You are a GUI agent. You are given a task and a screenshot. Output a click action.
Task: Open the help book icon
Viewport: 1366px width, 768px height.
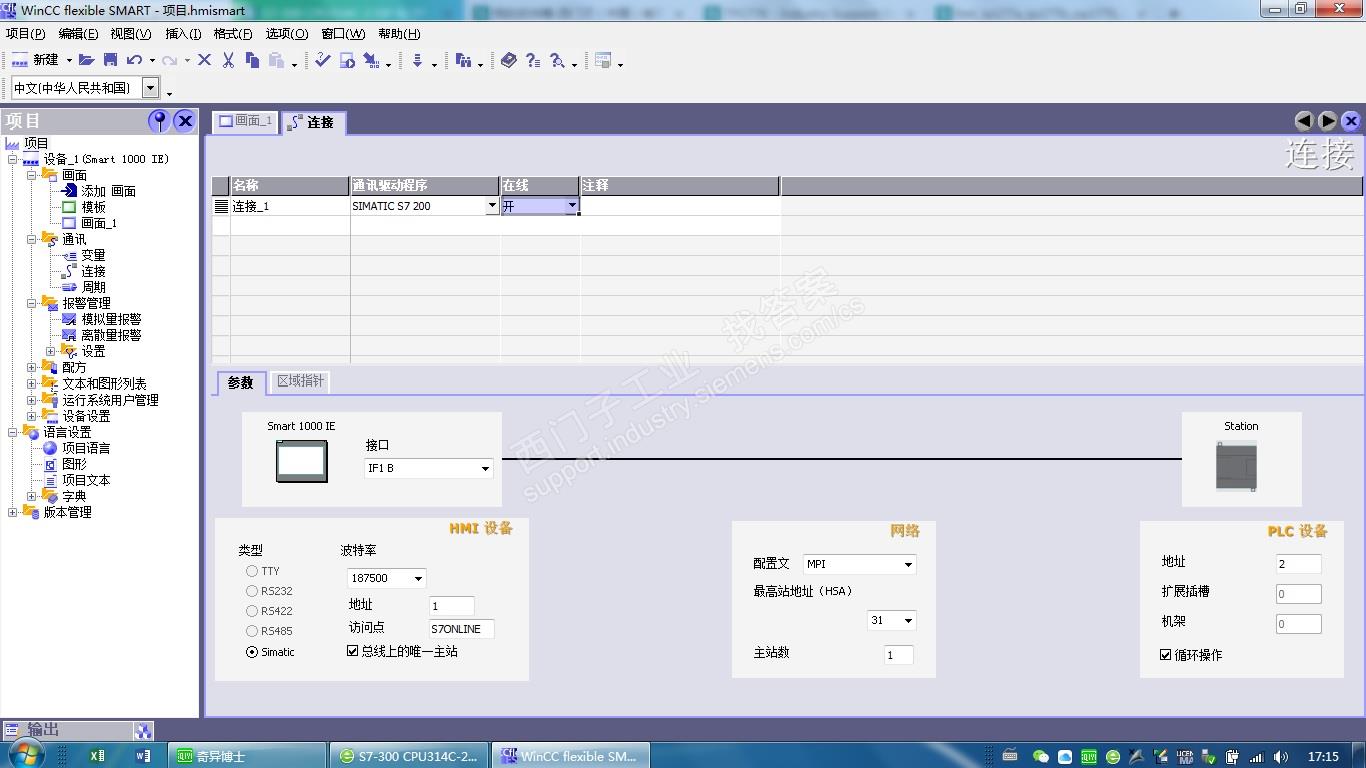click(509, 60)
